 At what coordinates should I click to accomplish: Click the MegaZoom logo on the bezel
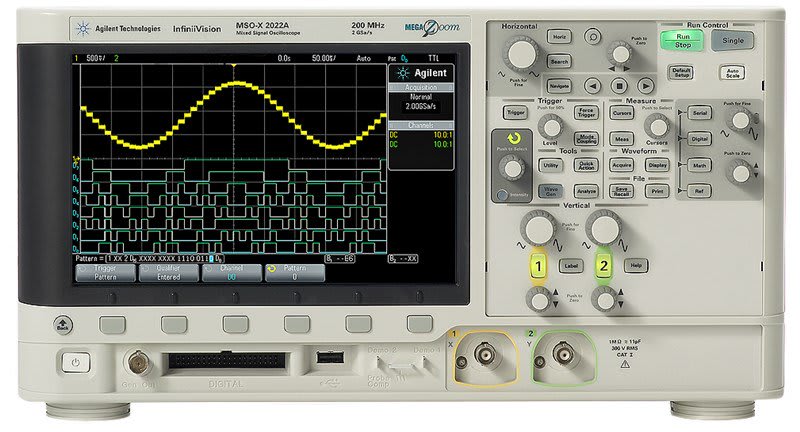432,28
